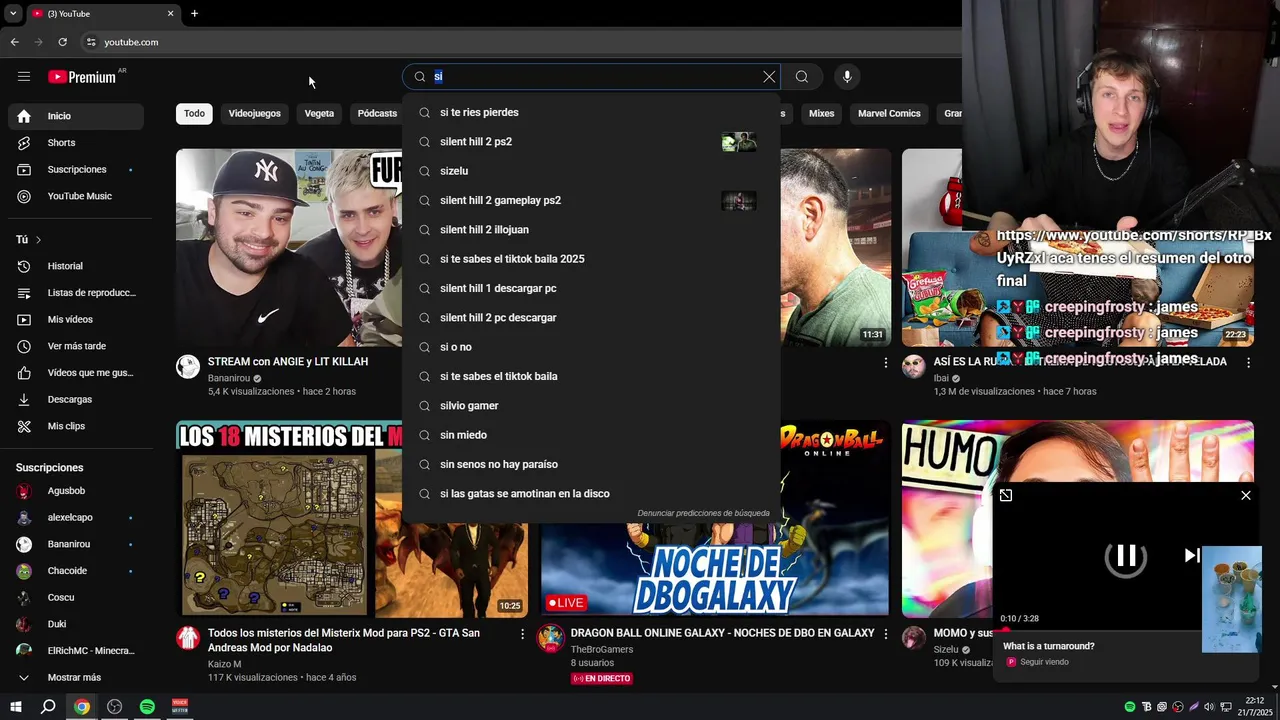
Task: Open options for Ibai video
Action: coord(1248,363)
